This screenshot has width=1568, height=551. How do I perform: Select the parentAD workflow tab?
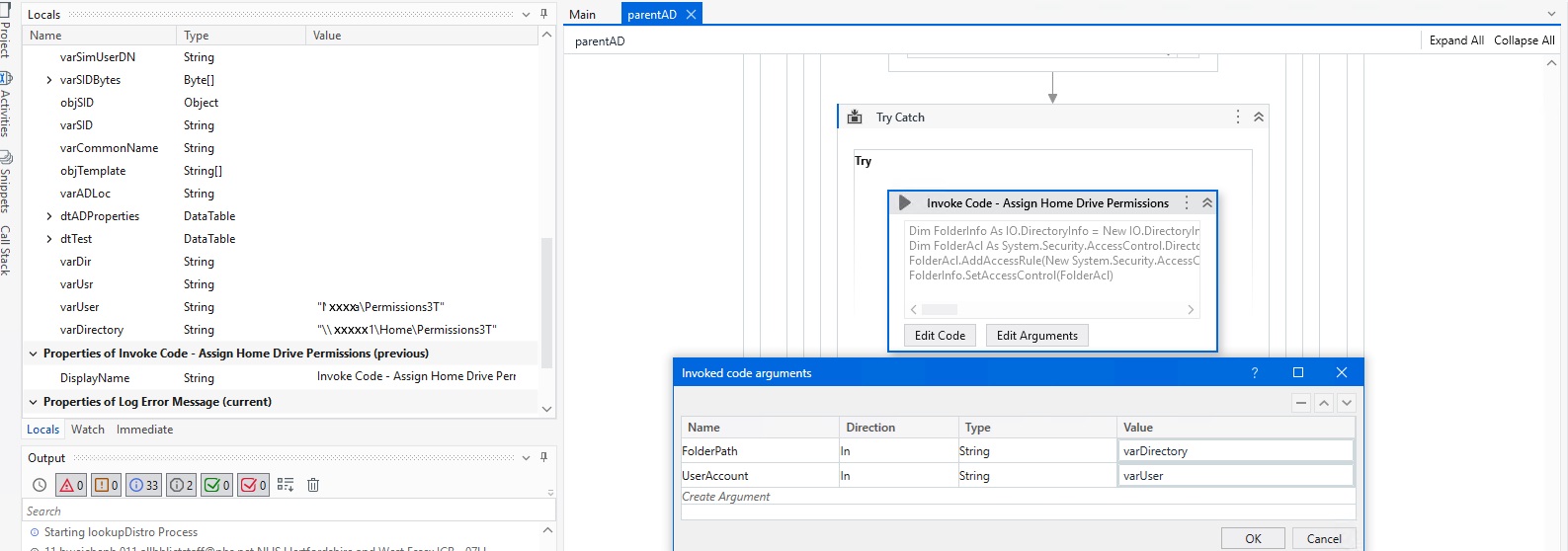coord(652,15)
